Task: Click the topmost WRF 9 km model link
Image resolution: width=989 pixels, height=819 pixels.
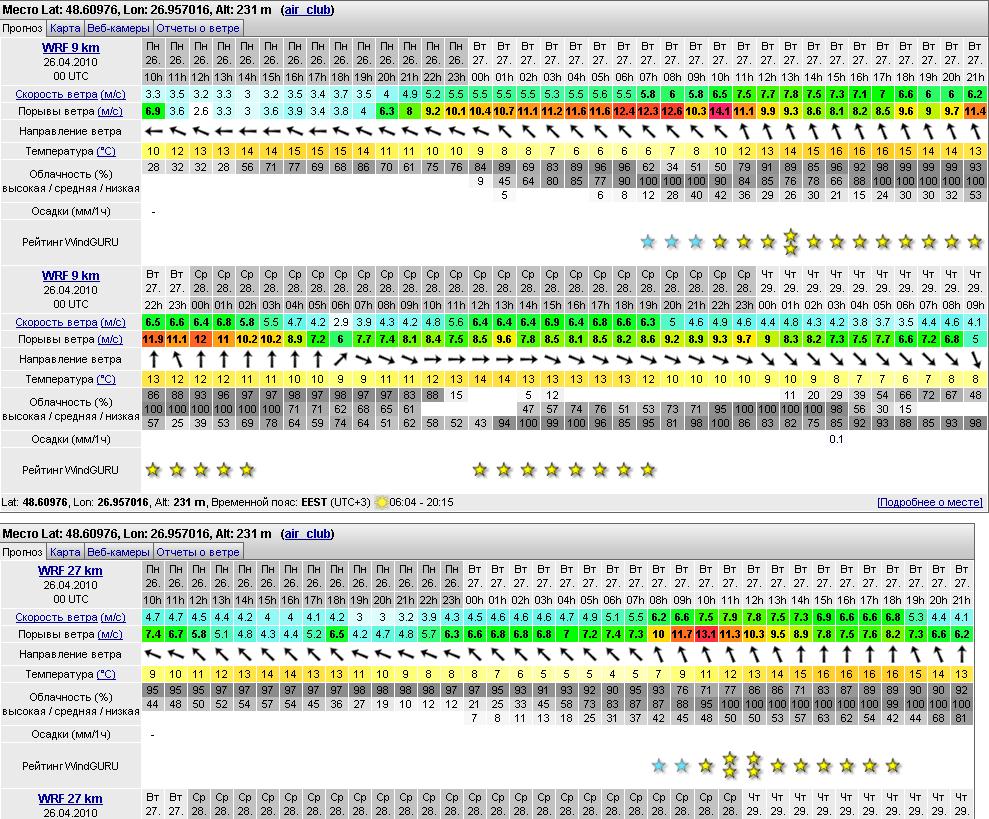Action: [x=70, y=47]
